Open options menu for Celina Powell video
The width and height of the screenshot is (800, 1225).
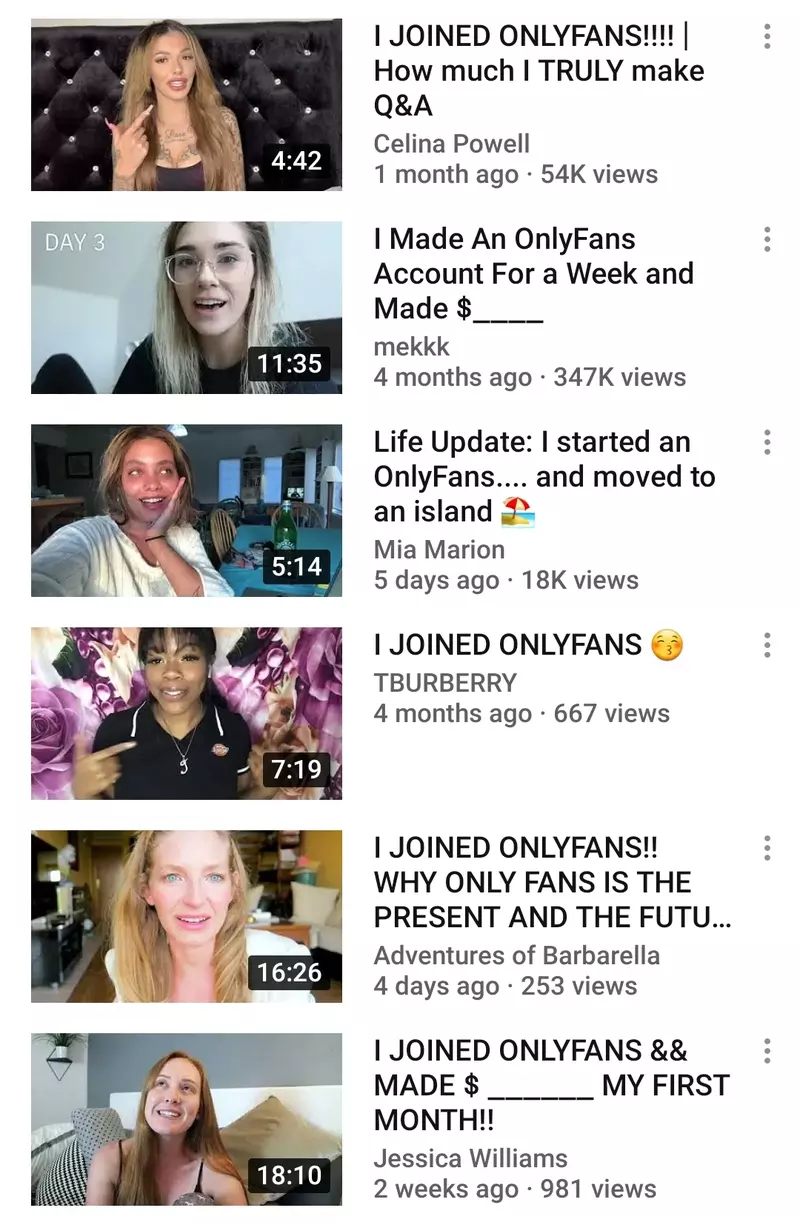(767, 37)
